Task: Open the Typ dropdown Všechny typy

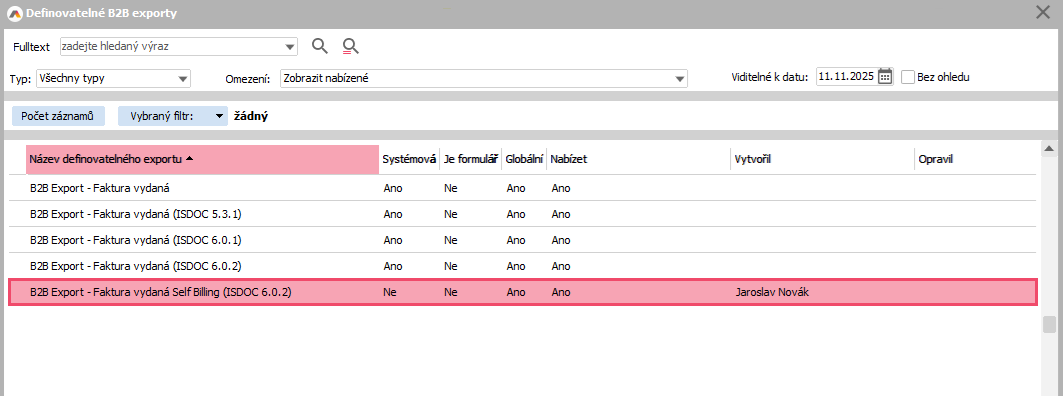Action: [x=113, y=78]
